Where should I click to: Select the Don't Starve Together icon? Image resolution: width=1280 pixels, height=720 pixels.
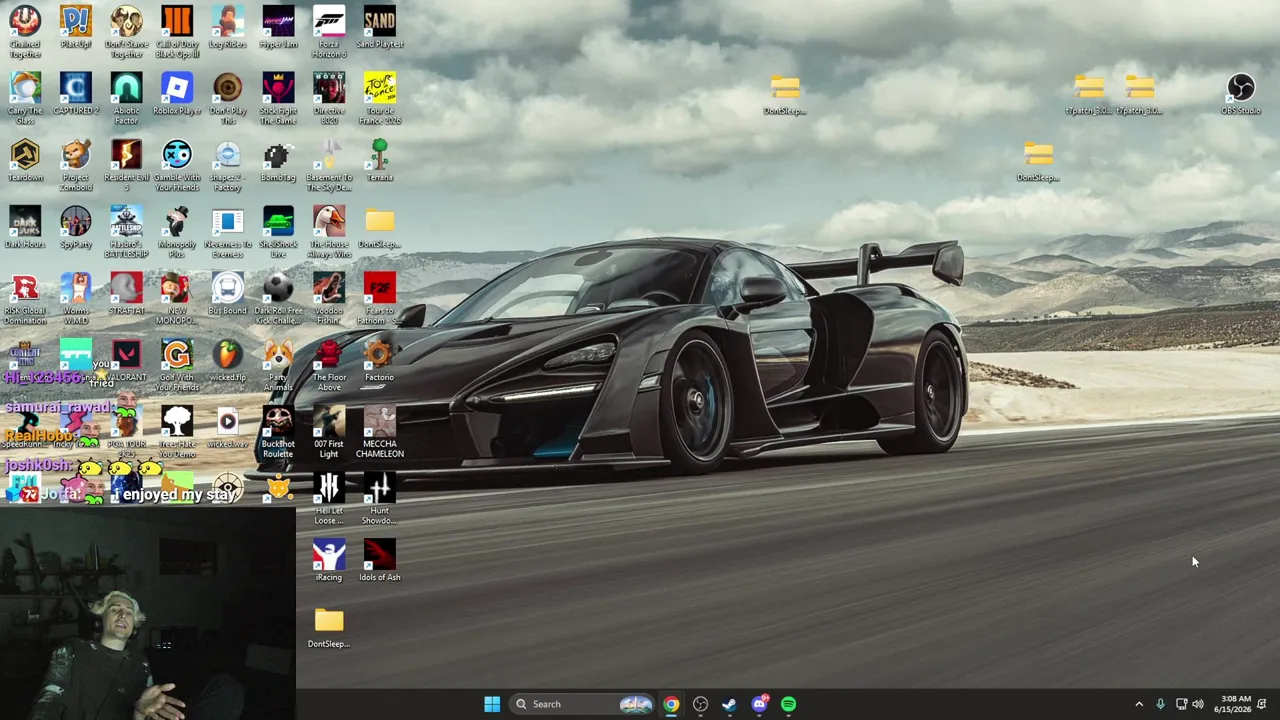pyautogui.click(x=126, y=31)
